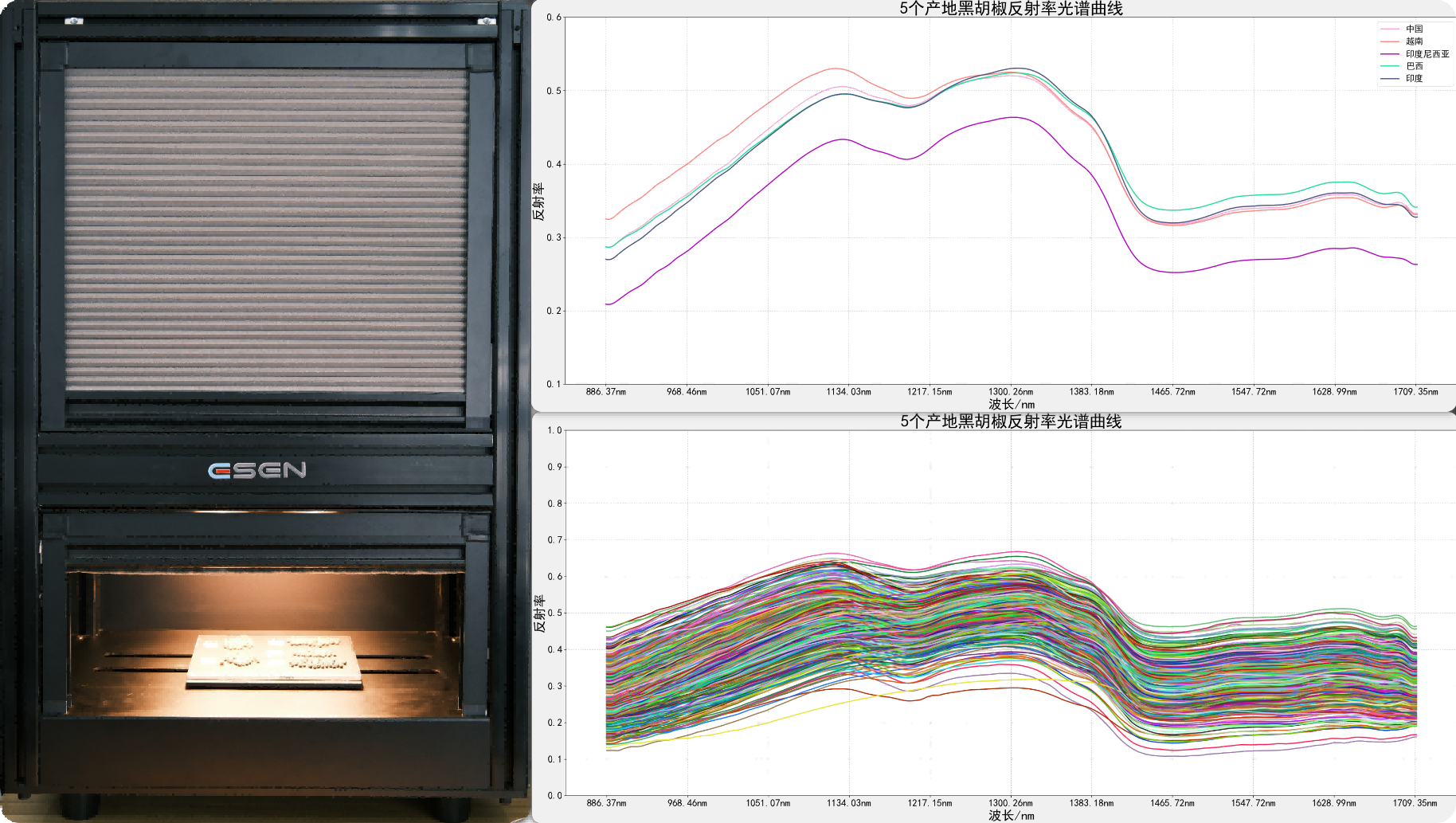This screenshot has width=1456, height=823.
Task: Click the 886.37nm tick on top chart
Action: 606,392
